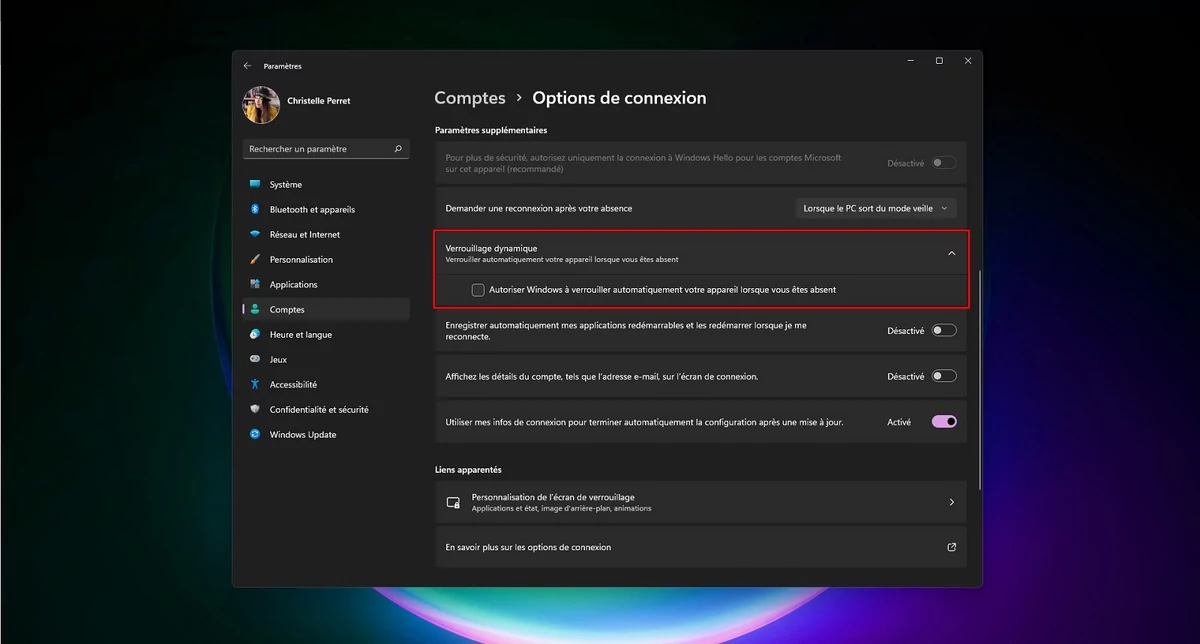
Task: Click the Rechercher un paramètre search field
Action: (326, 149)
